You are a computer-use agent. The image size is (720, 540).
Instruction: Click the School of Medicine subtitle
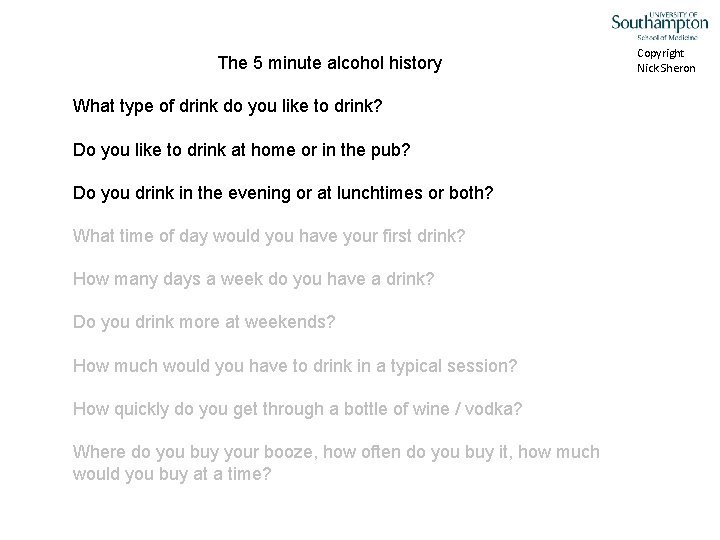coord(667,35)
